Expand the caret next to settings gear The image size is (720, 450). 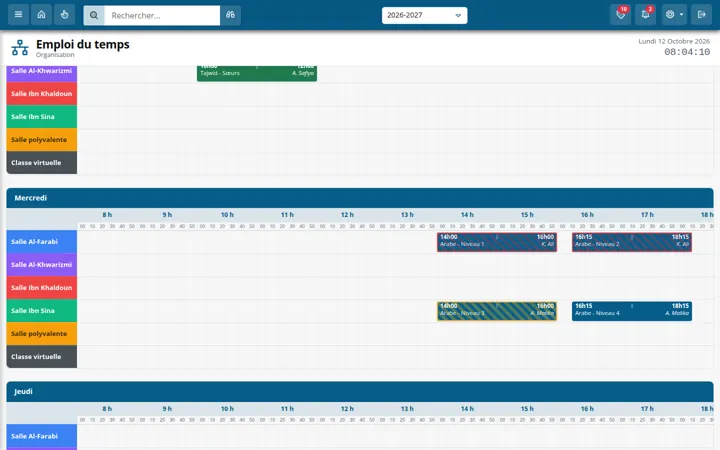[x=681, y=15]
